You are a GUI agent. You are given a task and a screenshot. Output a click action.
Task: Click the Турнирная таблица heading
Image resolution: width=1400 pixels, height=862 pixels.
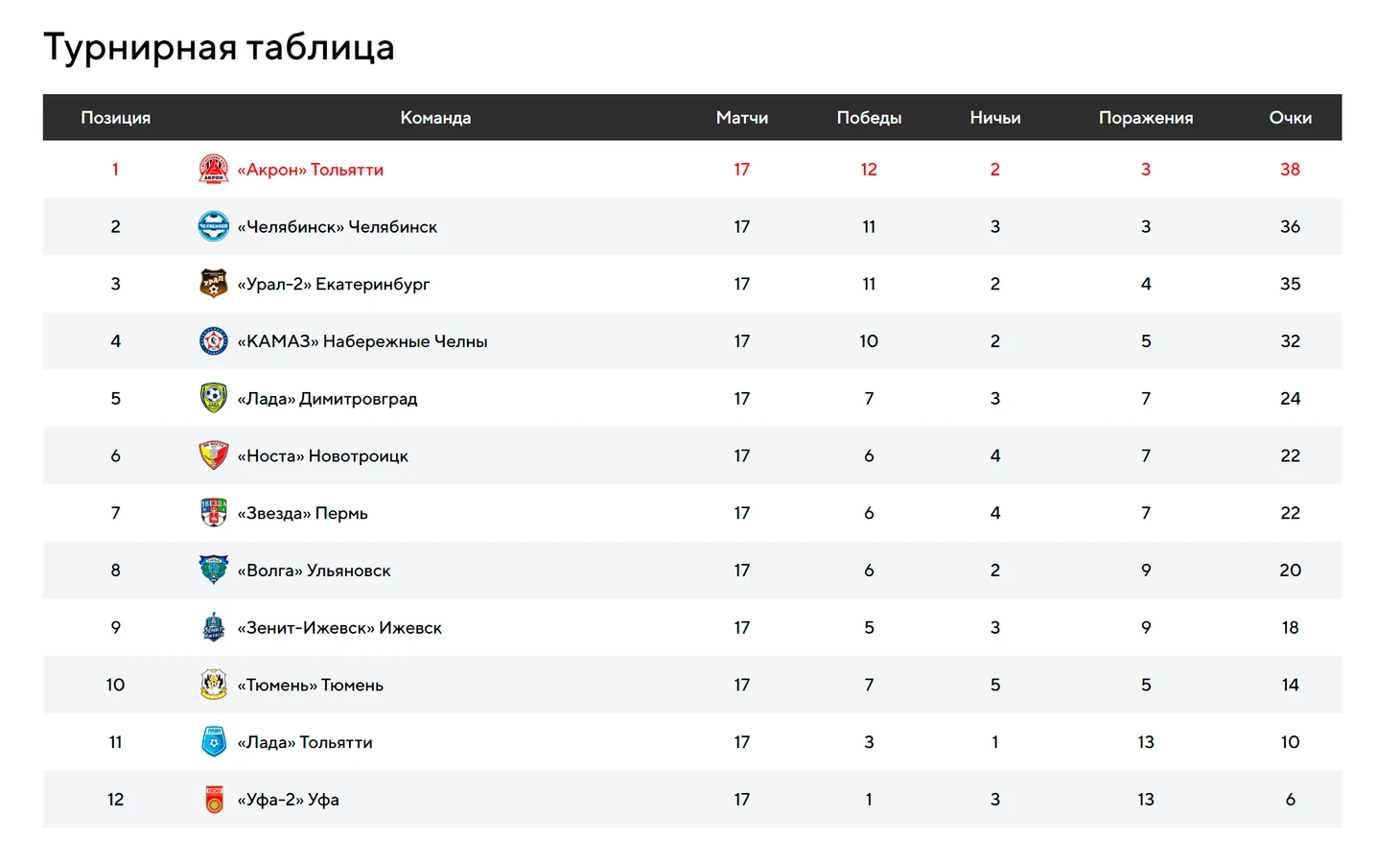pyautogui.click(x=219, y=47)
